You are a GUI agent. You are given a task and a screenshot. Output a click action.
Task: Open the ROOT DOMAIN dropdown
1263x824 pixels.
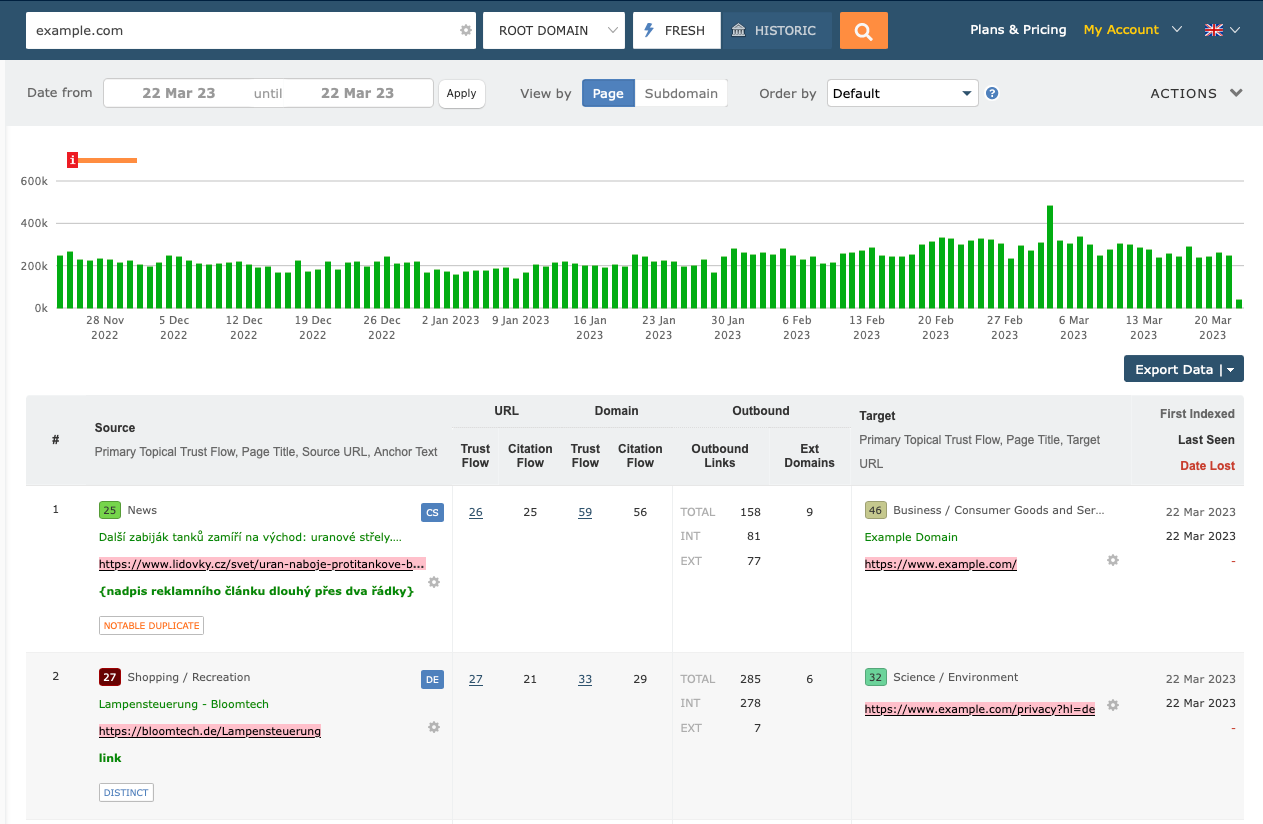553,30
